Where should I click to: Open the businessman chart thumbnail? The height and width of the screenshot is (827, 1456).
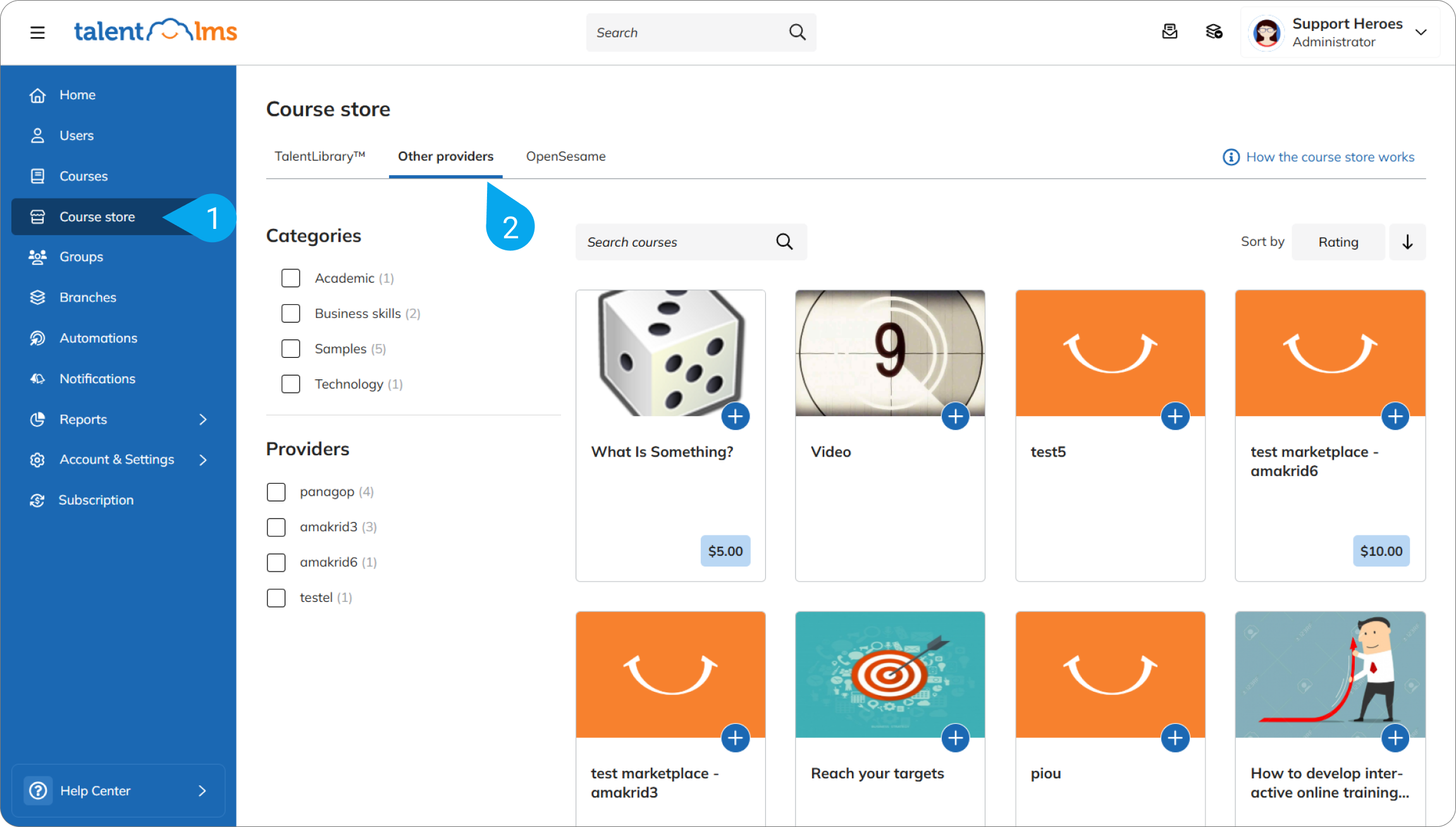1330,674
